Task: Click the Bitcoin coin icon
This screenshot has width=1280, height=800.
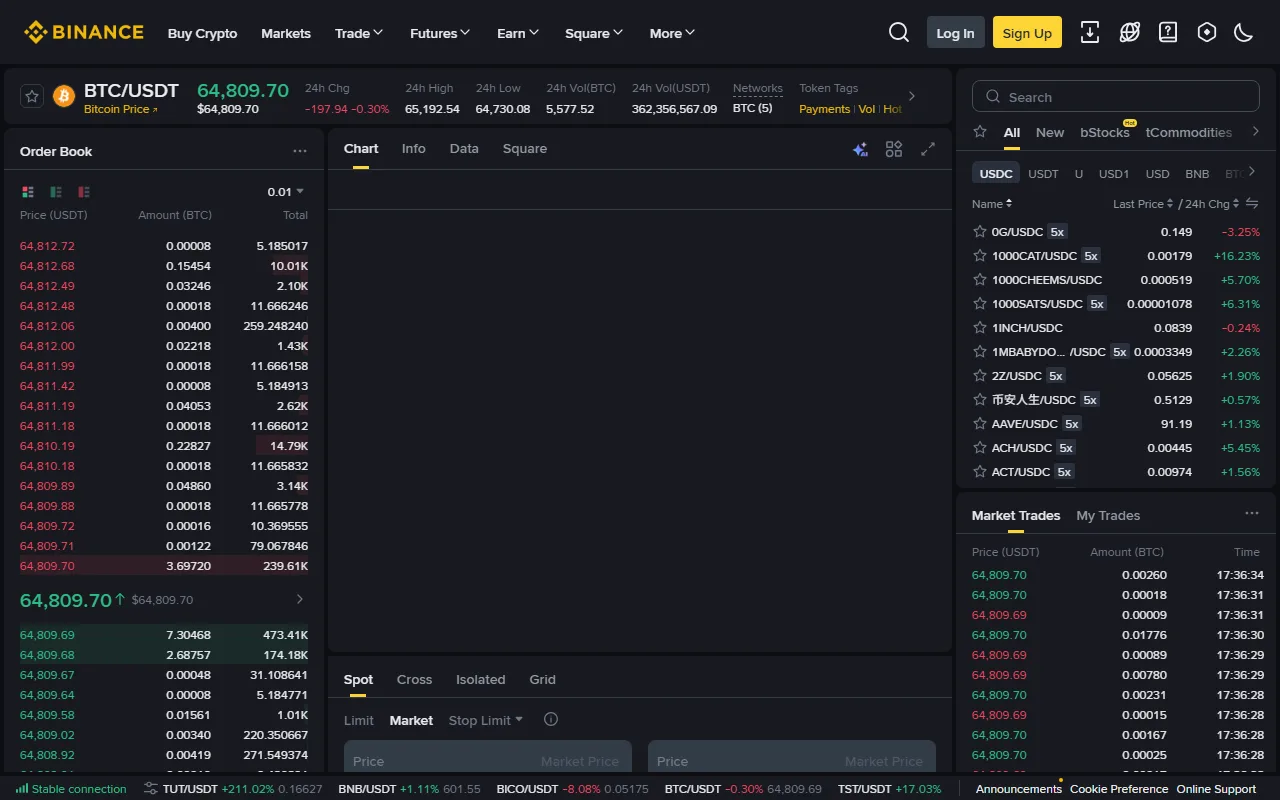Action: click(64, 96)
